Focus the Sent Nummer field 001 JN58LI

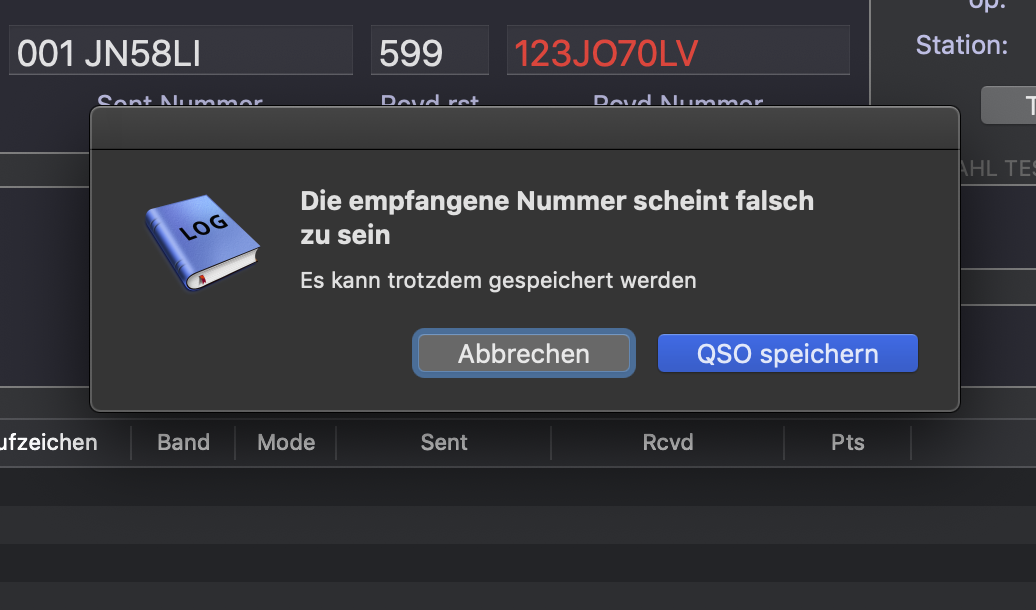click(180, 51)
